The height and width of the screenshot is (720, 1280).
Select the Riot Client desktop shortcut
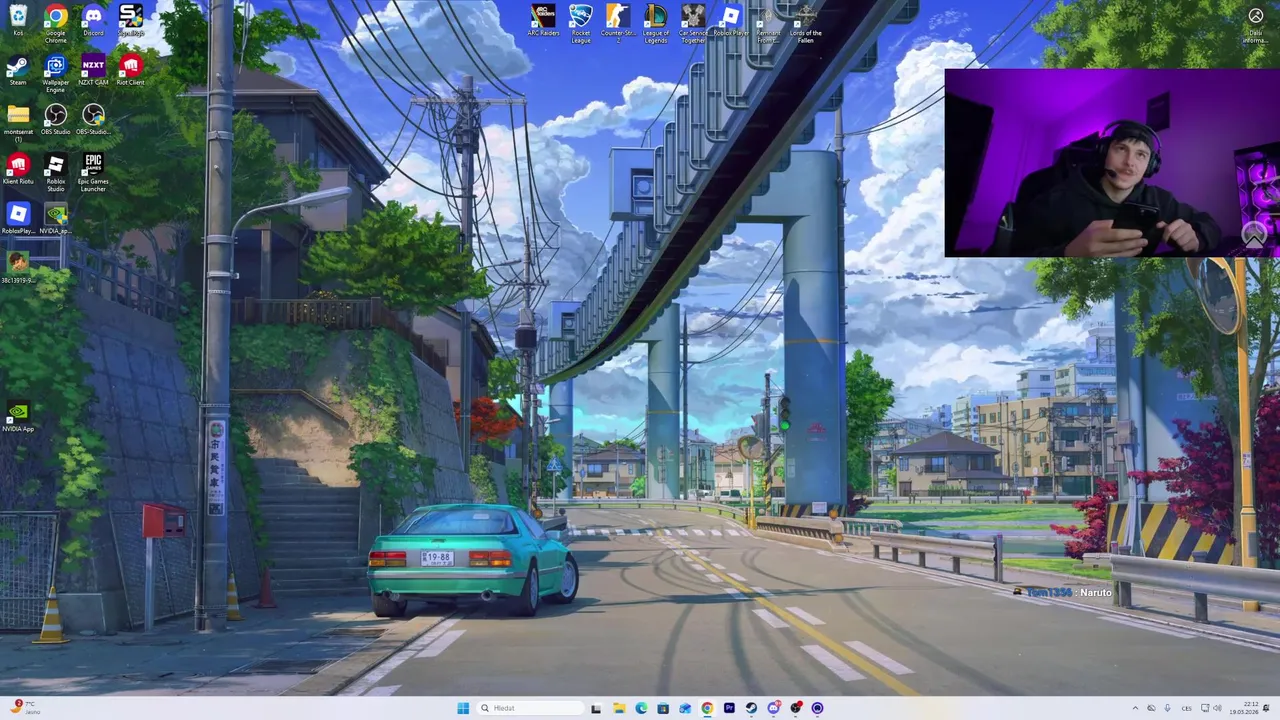point(131,71)
